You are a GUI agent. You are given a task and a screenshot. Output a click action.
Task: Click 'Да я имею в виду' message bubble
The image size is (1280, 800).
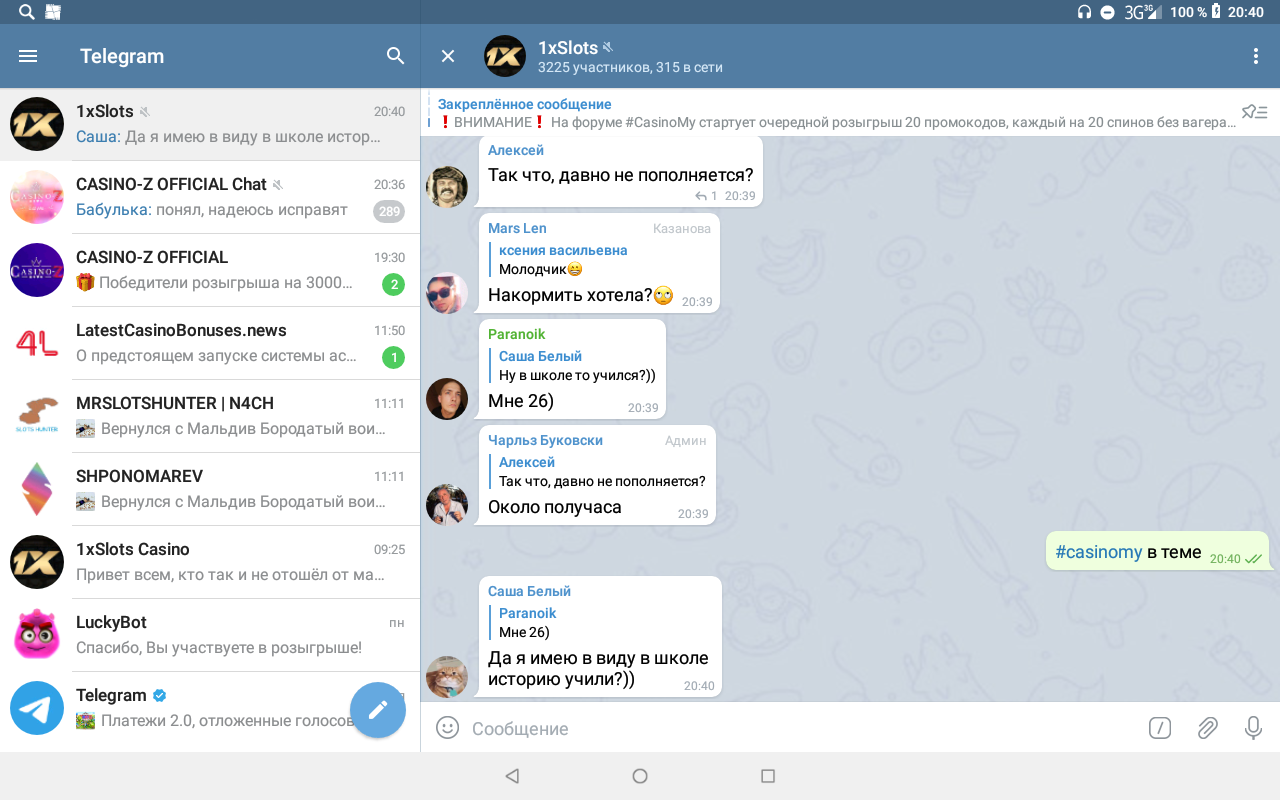(600, 637)
